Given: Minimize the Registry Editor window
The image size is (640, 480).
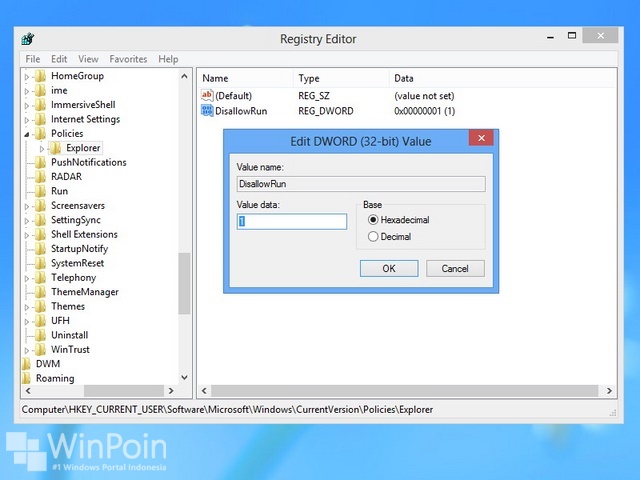Looking at the screenshot, I should click(x=551, y=36).
